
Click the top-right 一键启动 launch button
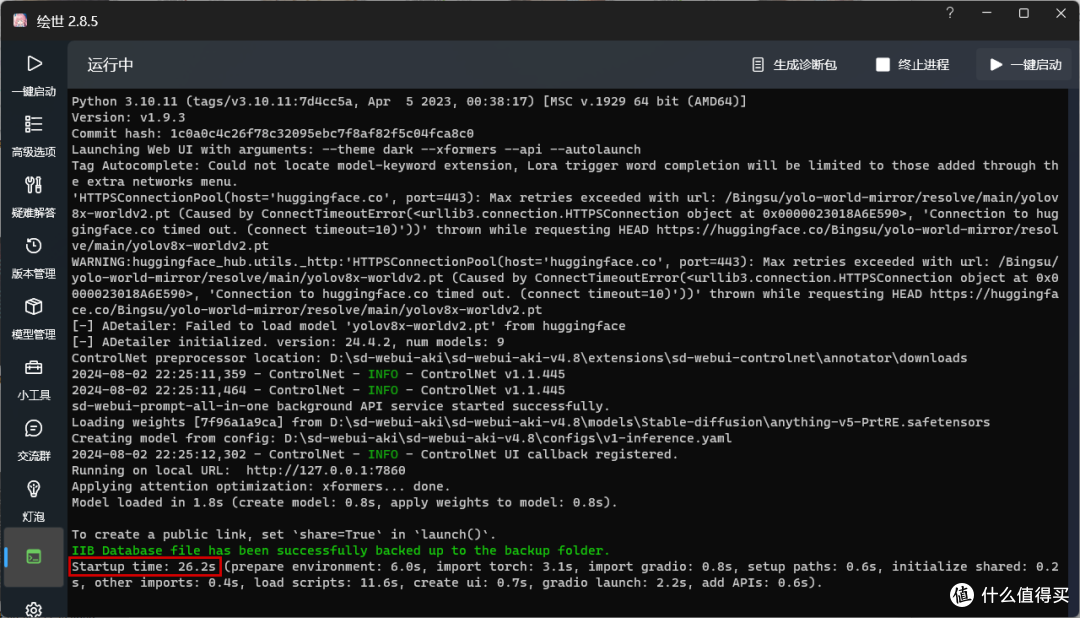[x=1025, y=65]
